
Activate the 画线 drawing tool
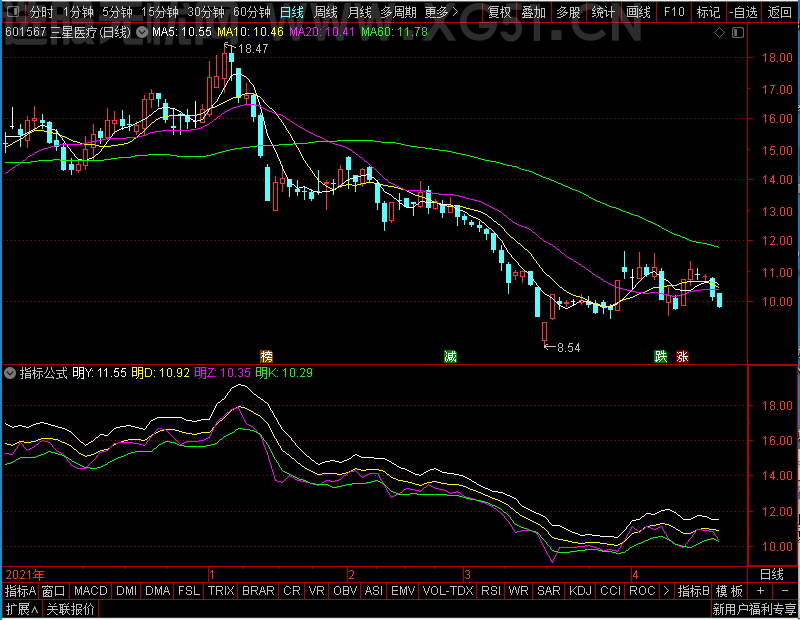(638, 12)
